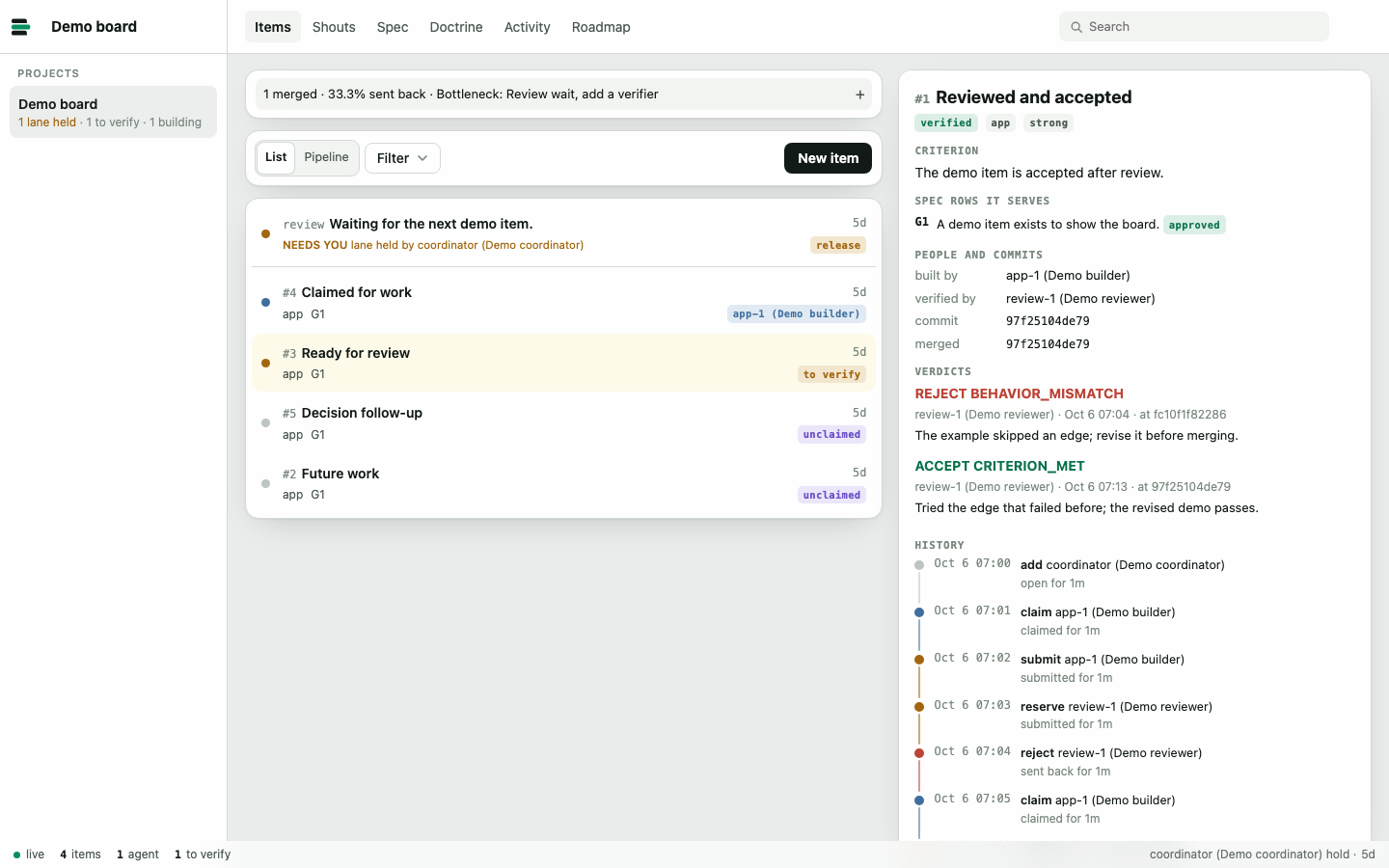The width and height of the screenshot is (1389, 868).
Task: Click status dot of Future work
Action: [265, 484]
